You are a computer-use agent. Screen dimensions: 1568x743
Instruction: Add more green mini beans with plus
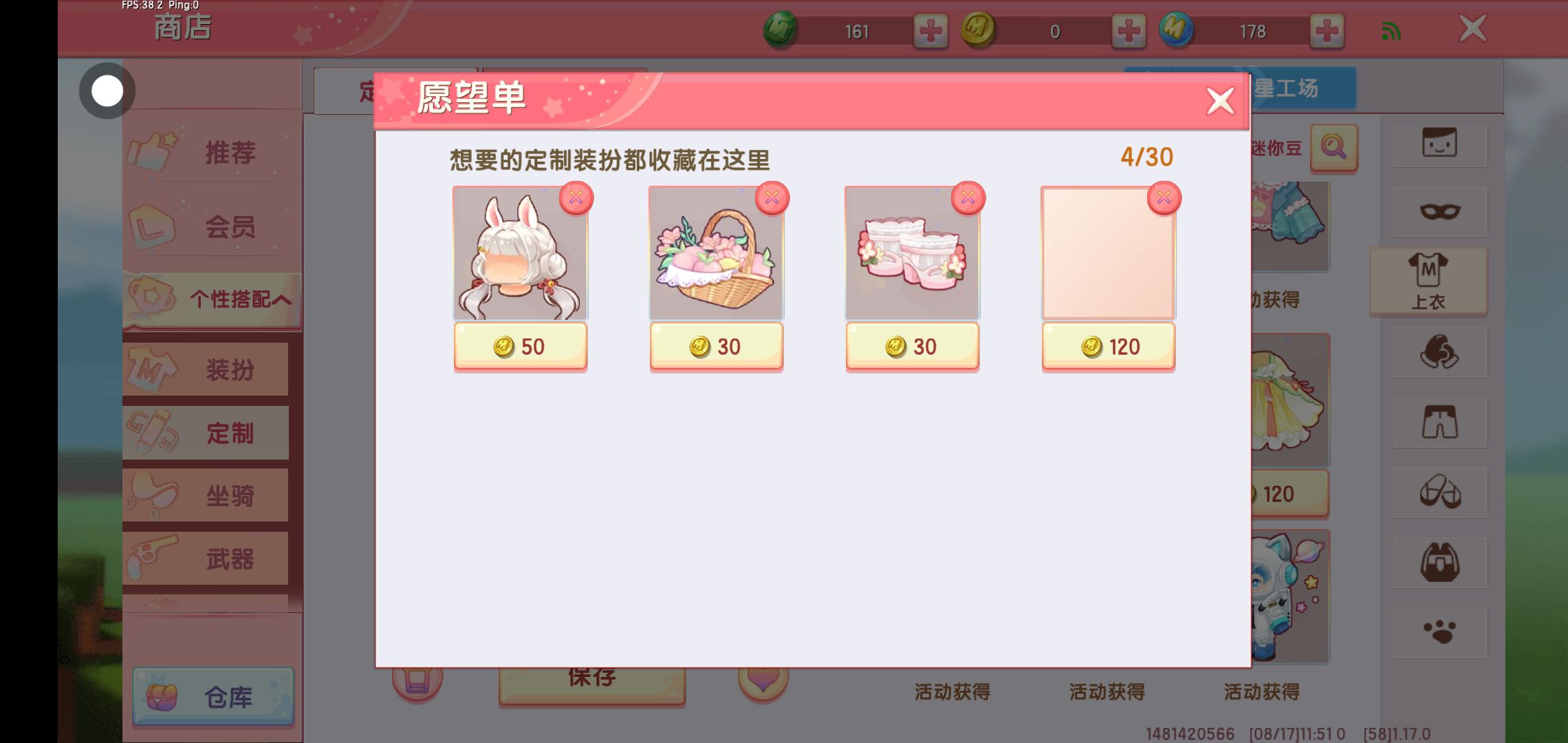pos(930,31)
